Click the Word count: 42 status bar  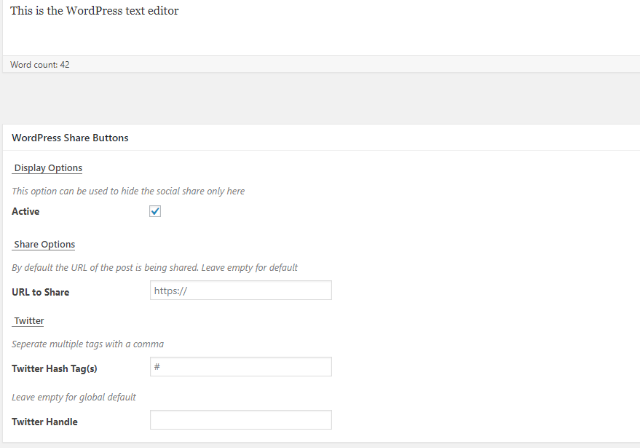[x=322, y=64]
